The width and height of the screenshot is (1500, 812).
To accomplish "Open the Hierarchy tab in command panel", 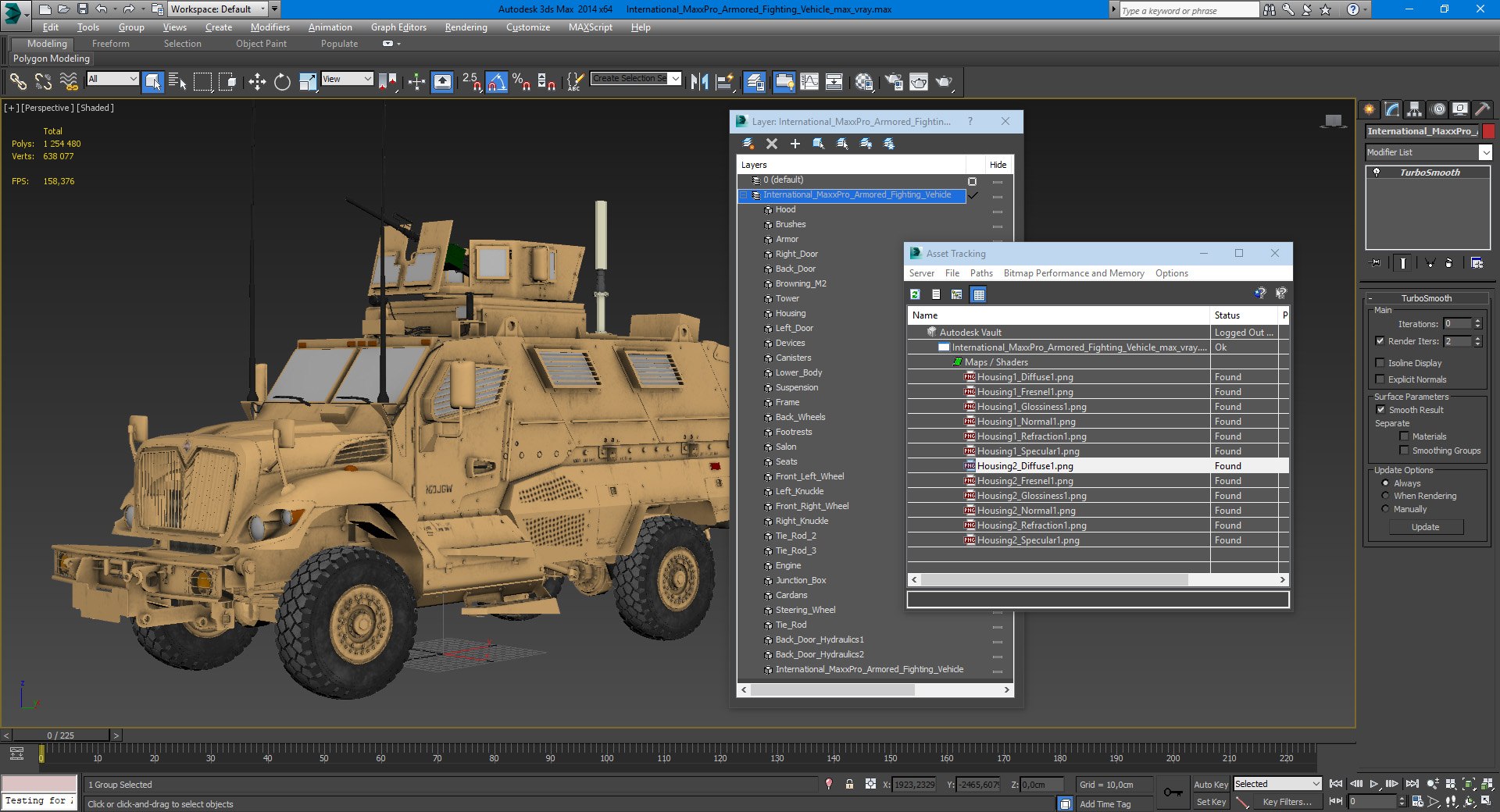I will [1414, 109].
